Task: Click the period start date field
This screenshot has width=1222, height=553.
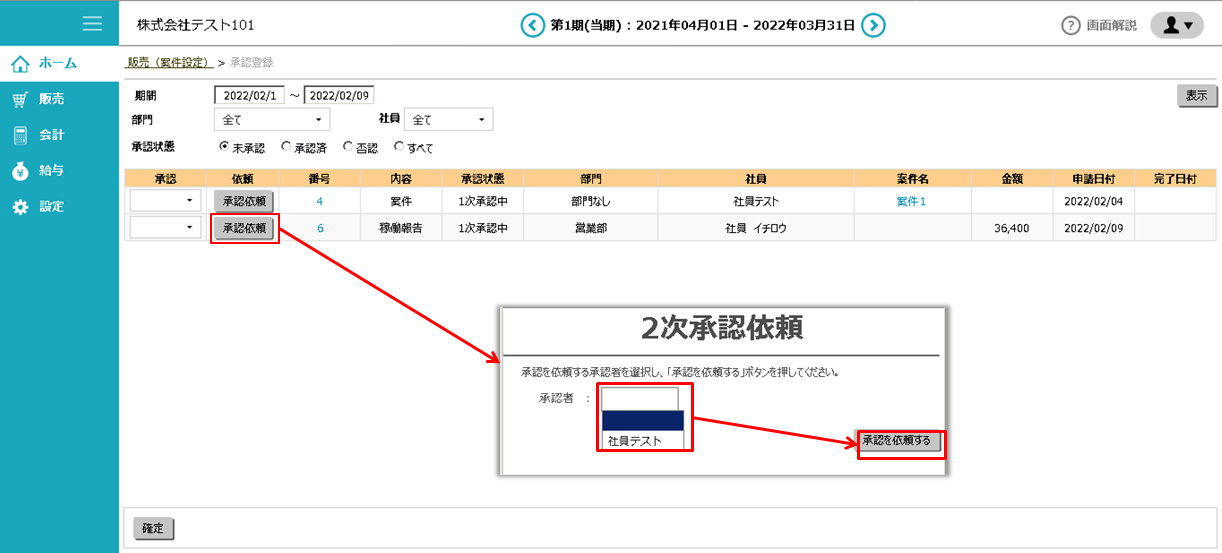Action: click(250, 96)
